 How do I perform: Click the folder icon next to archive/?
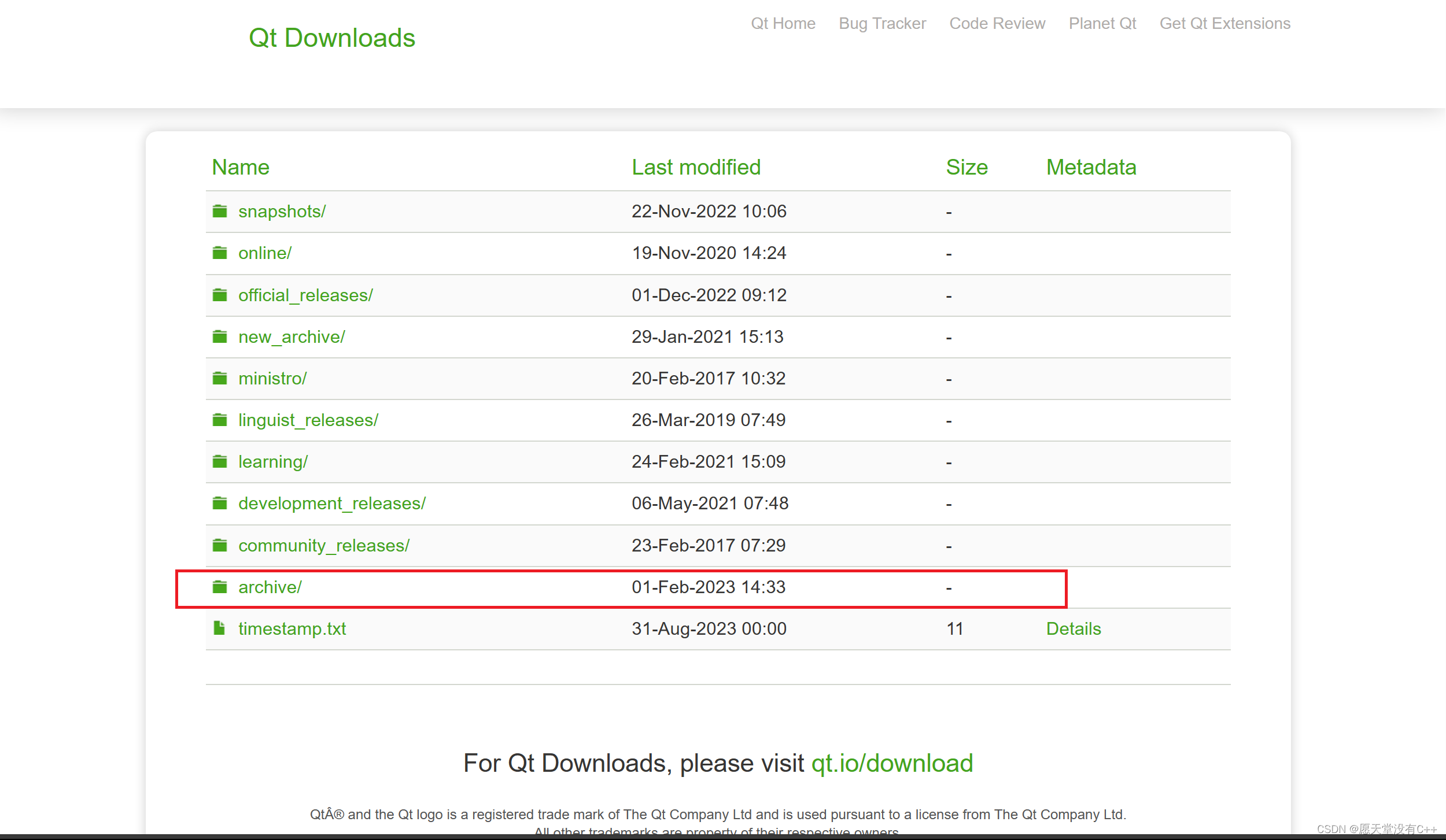[220, 587]
